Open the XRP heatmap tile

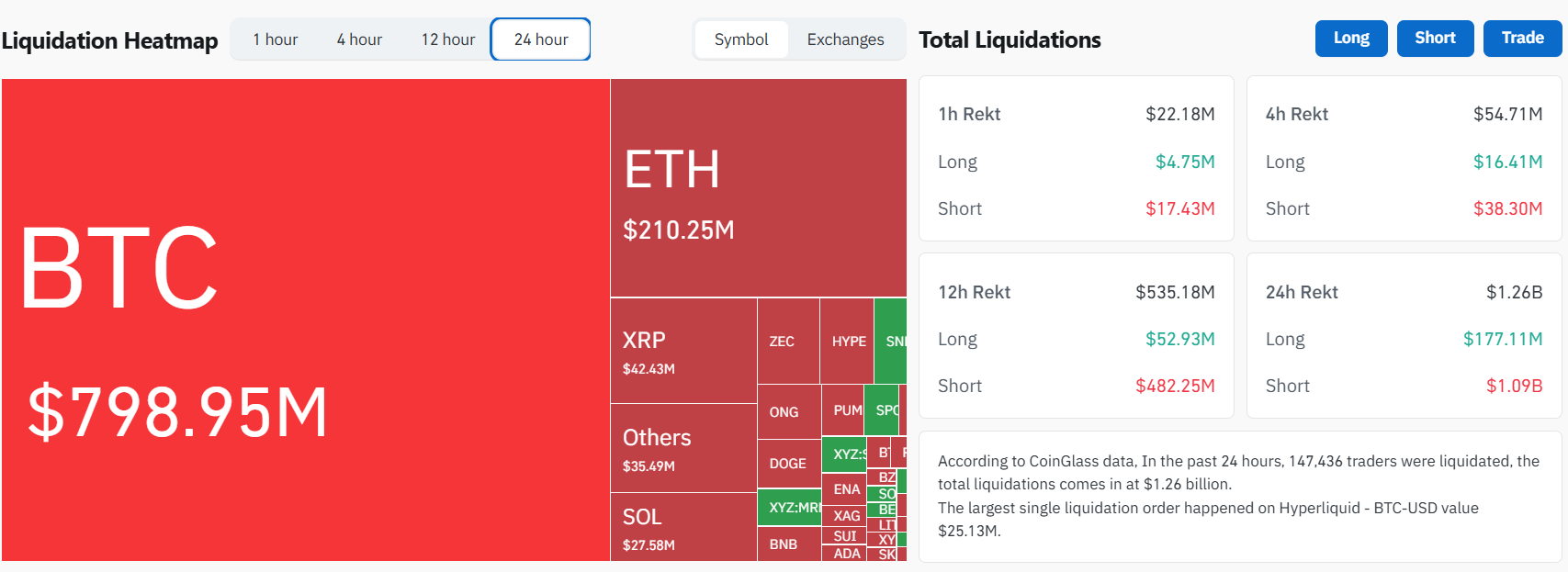coord(683,351)
